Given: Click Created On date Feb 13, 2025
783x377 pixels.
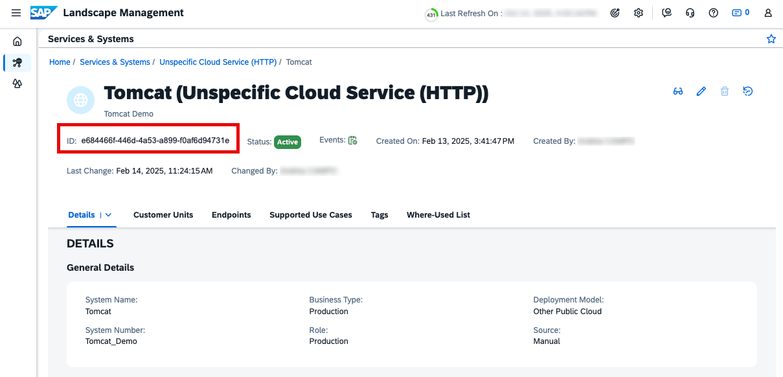Looking at the screenshot, I should (468, 141).
